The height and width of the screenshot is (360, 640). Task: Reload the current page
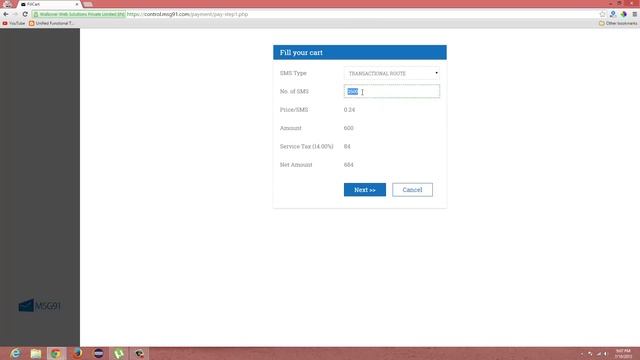[25, 14]
